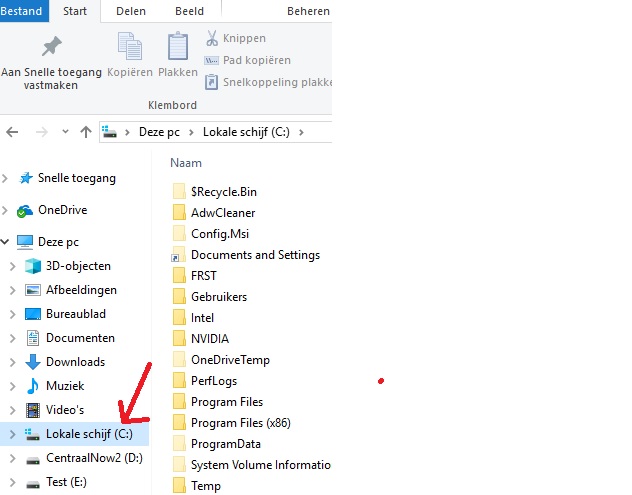The width and height of the screenshot is (632, 495).
Task: Select the Config.Msi folder
Action: click(x=211, y=234)
